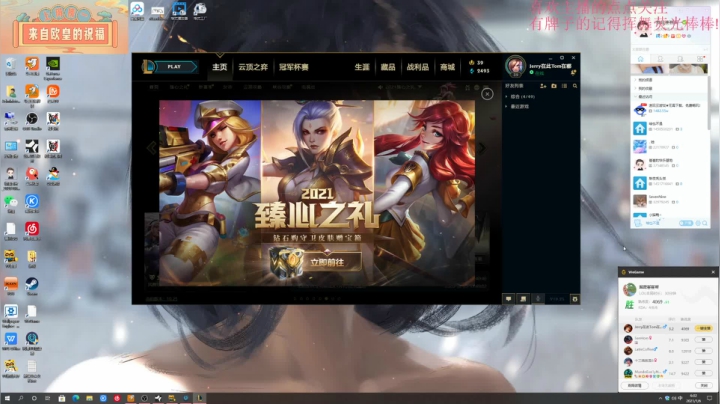This screenshot has height=404, width=720.
Task: Click the add folder icon in friends list
Action: point(554,86)
